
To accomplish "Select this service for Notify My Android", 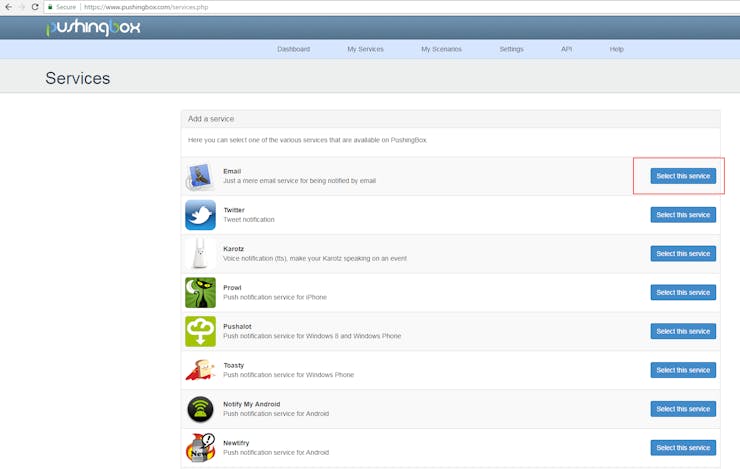I will (683, 409).
